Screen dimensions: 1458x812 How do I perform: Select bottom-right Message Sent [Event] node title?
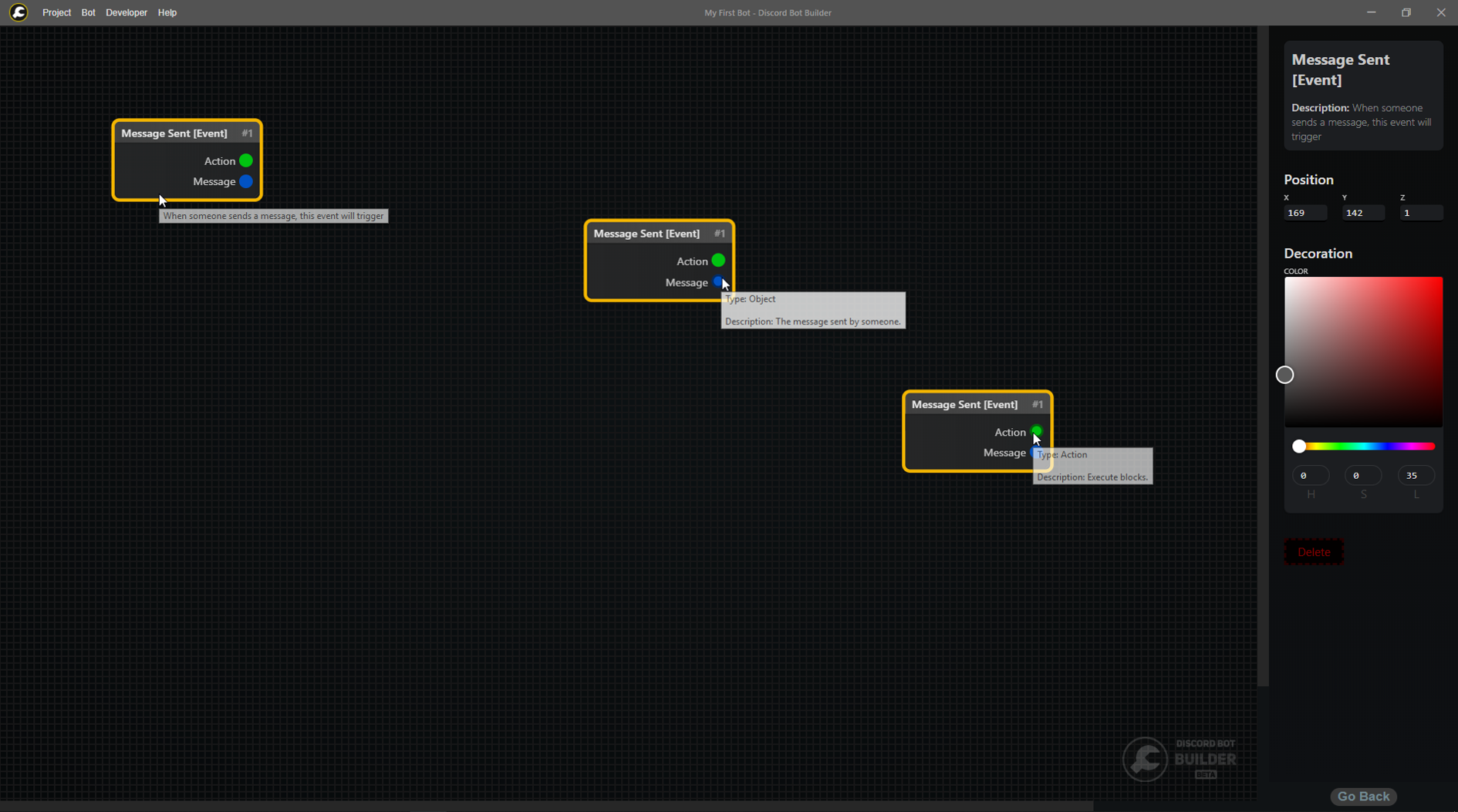click(964, 405)
